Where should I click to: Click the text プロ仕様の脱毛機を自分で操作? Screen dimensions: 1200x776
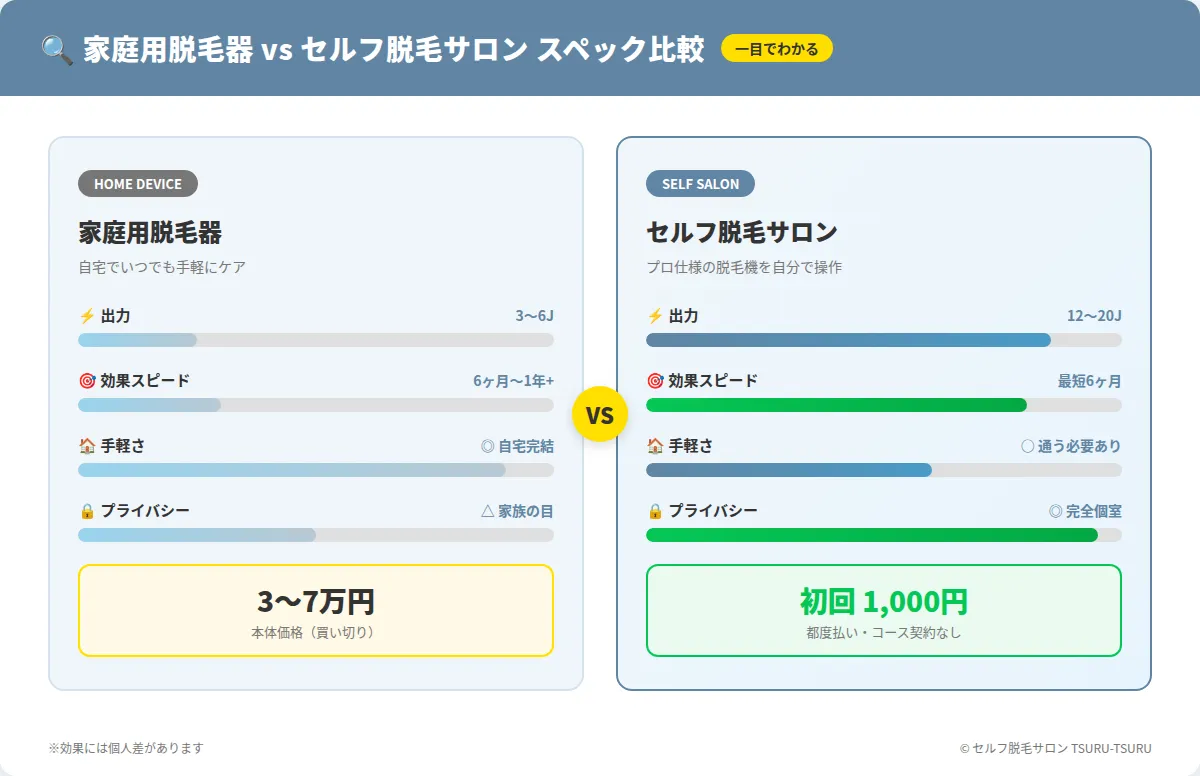tap(744, 268)
